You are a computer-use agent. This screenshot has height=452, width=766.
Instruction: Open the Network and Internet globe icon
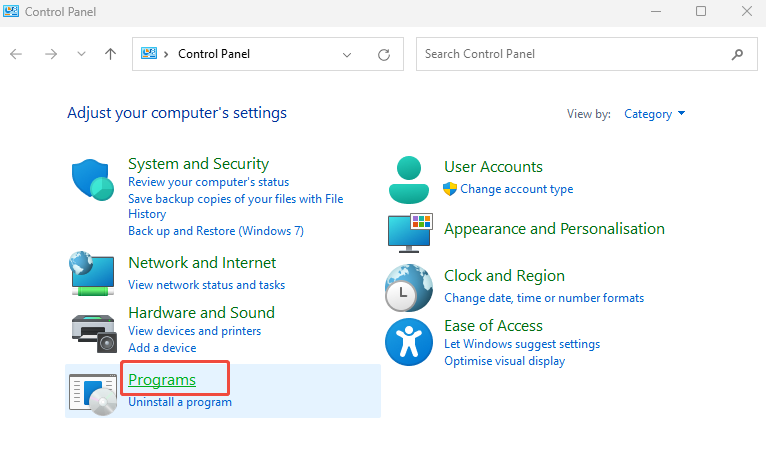[x=93, y=273]
